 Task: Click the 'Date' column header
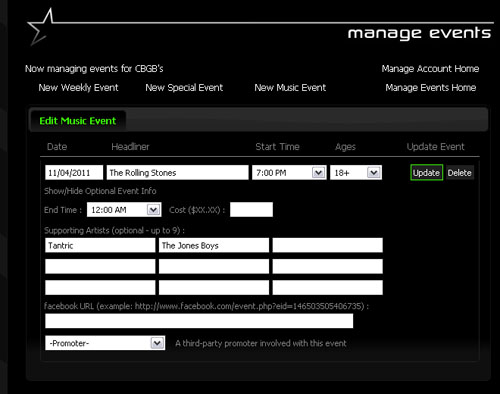click(57, 147)
